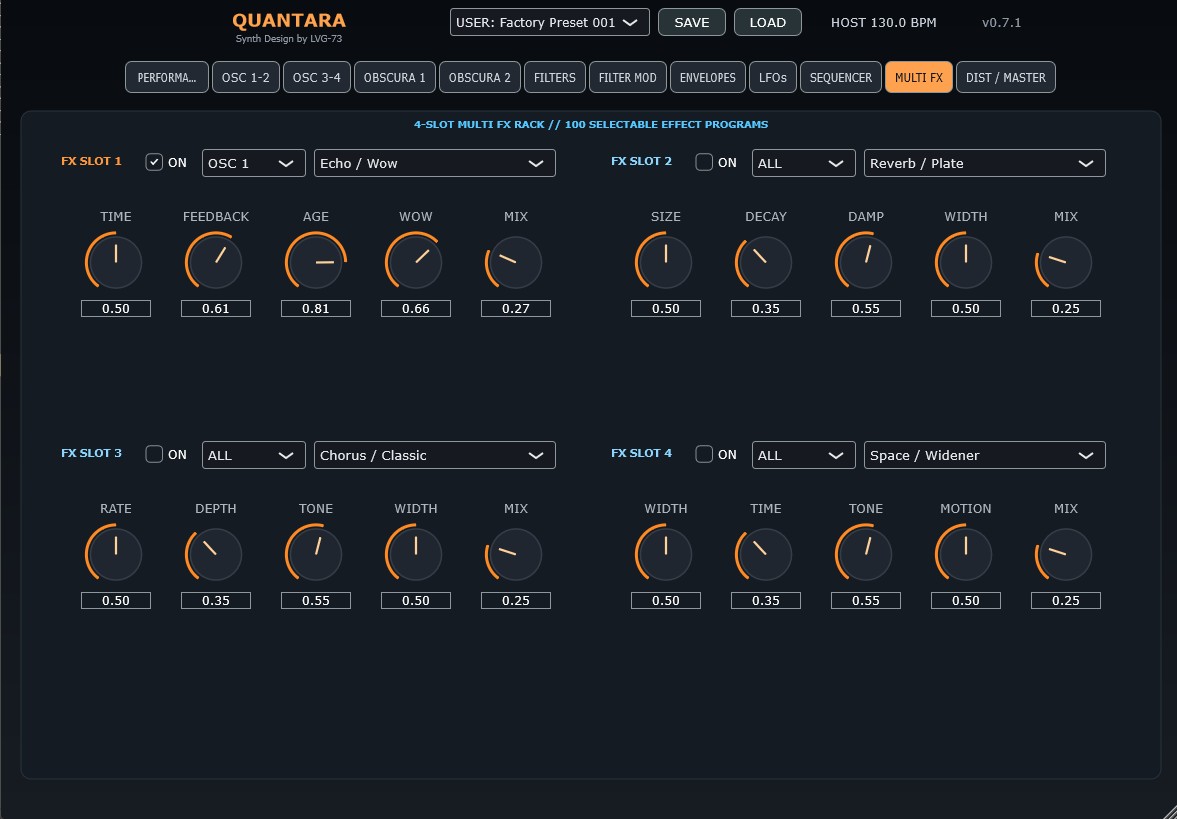Click the FX Slot 2 DAMP knob

[x=865, y=262]
